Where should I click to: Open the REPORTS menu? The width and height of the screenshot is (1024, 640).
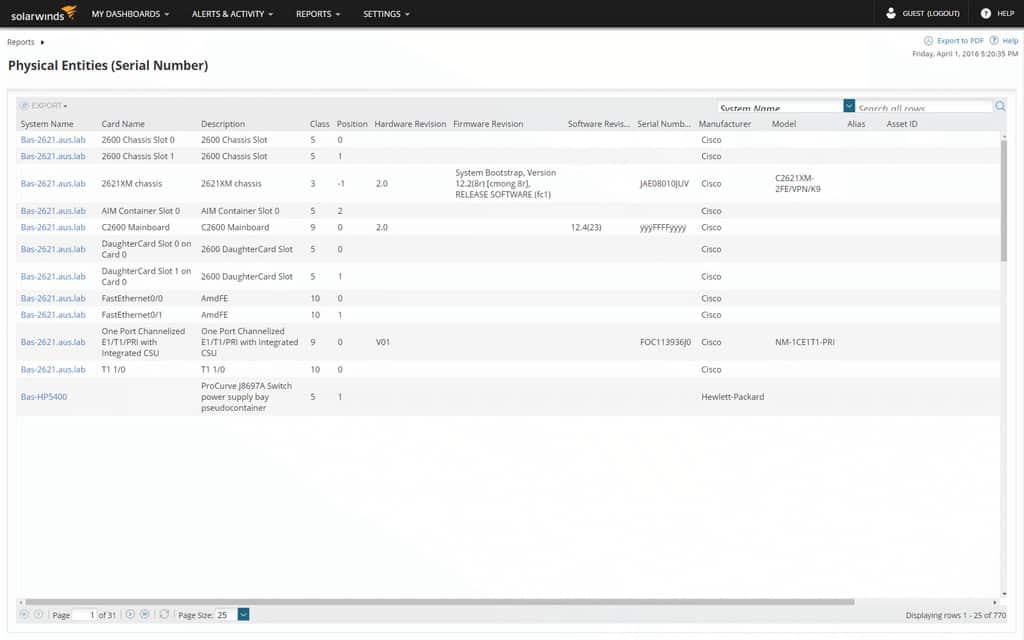coord(316,13)
